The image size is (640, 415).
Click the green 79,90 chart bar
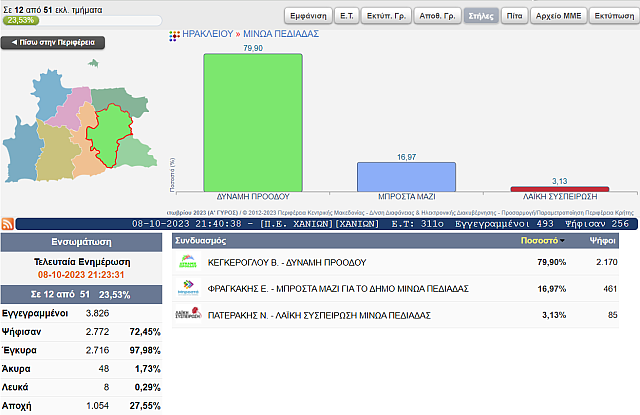tap(252, 120)
